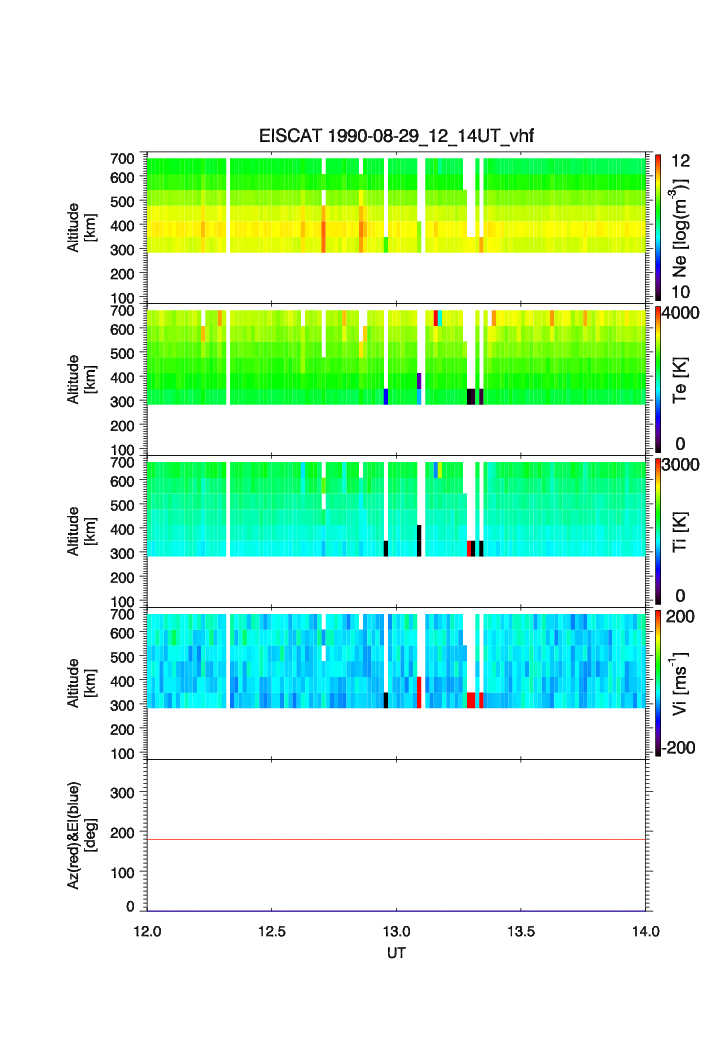This screenshot has width=708, height=1063.
Task: Click the Altitude [km] label of Ne panel
Action: tap(81, 228)
